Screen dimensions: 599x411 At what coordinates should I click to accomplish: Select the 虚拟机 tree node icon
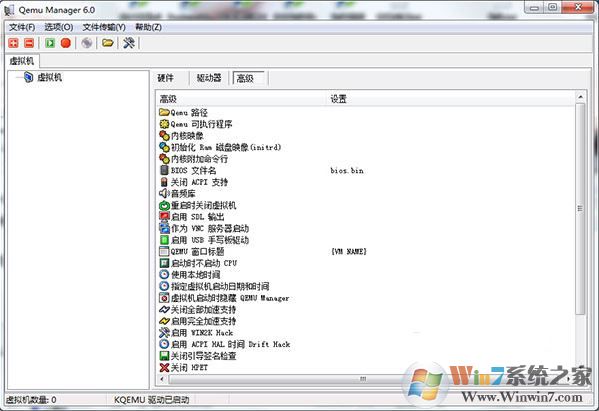(x=29, y=77)
